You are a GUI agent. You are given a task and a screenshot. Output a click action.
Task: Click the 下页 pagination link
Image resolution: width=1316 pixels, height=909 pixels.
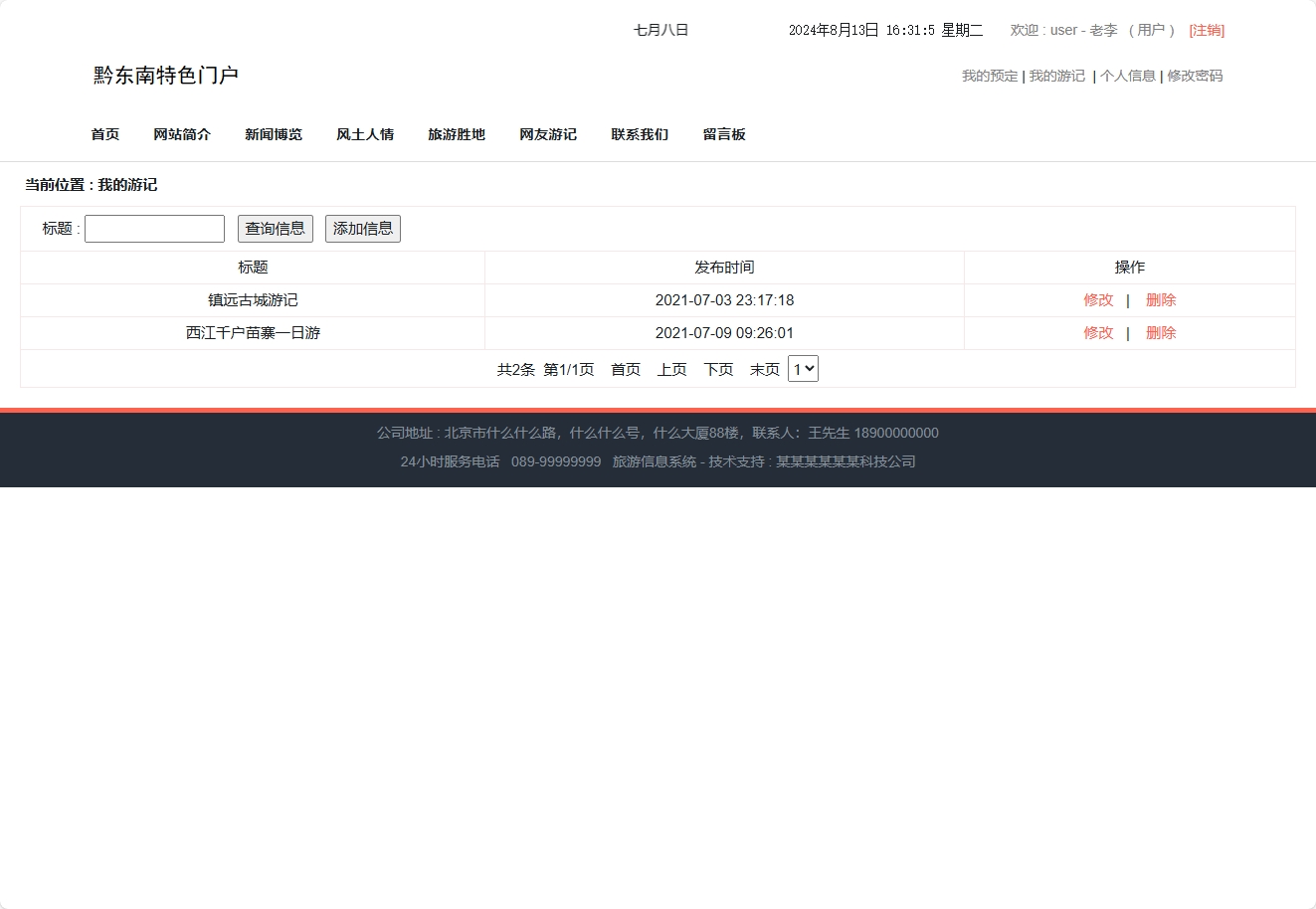[719, 370]
